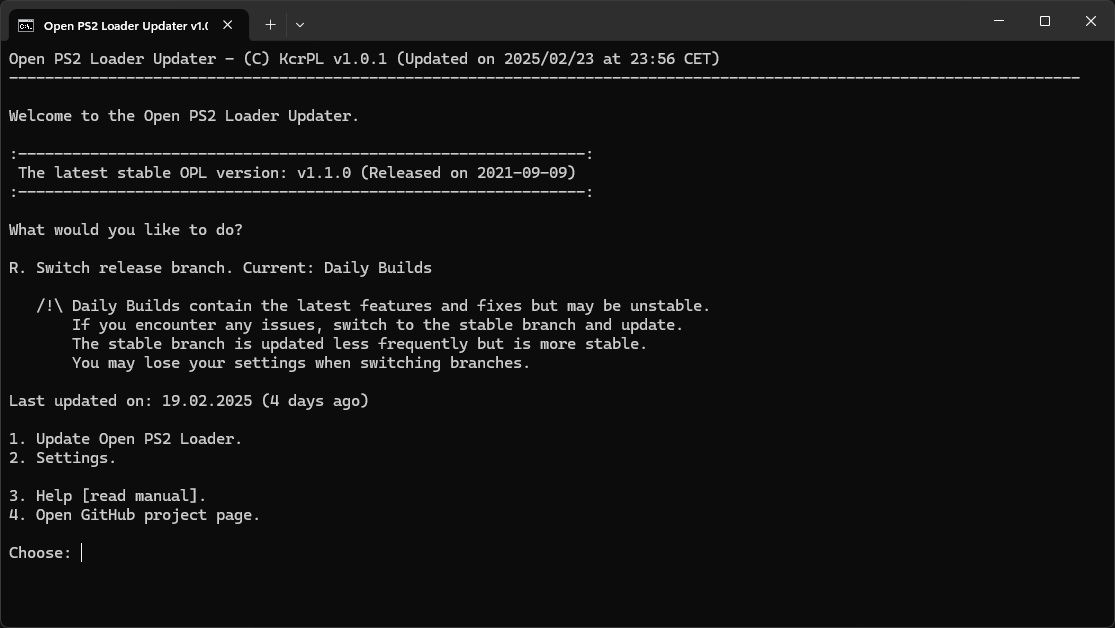This screenshot has width=1115, height=628.
Task: Expand the new tab profile dropdown arrow
Action: [300, 25]
